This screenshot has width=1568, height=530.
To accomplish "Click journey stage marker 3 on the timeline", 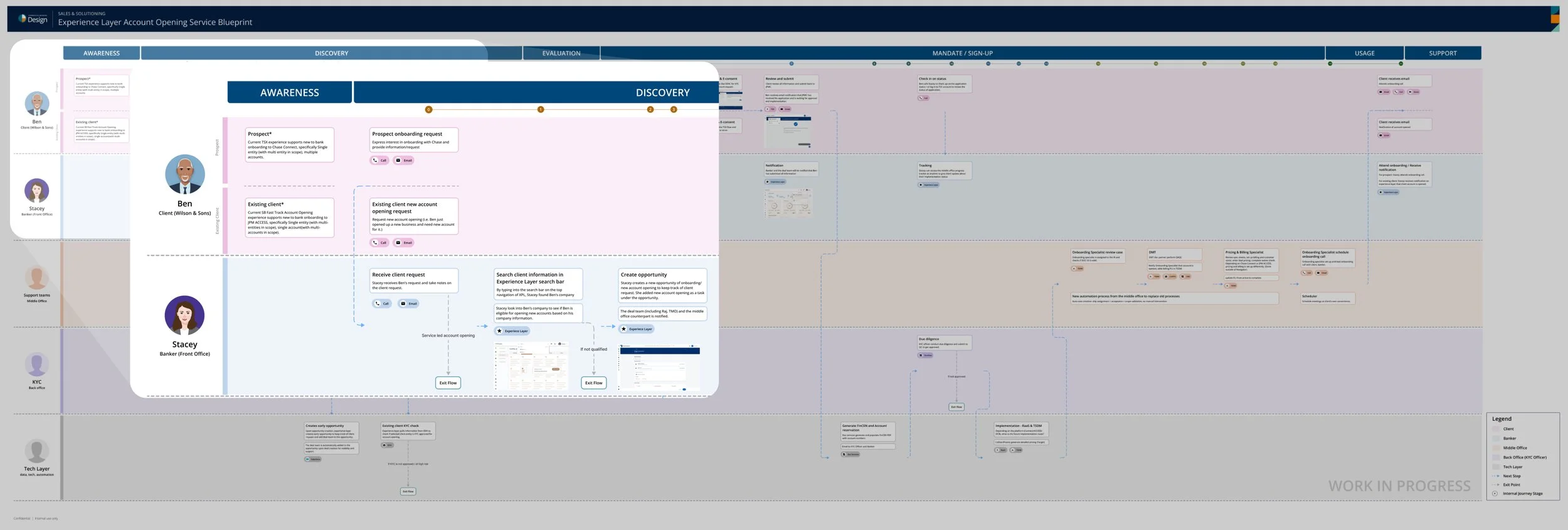I will coord(674,110).
